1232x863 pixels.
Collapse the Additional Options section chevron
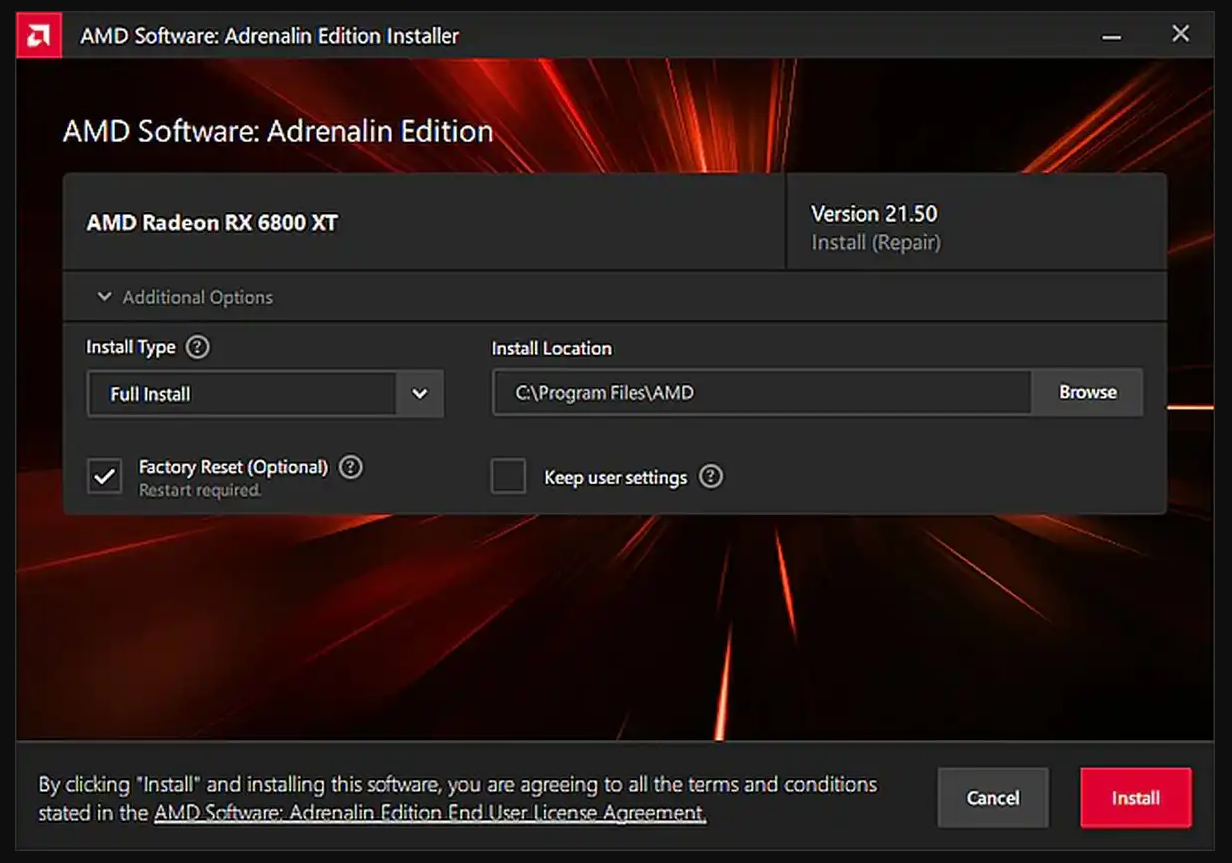[x=104, y=297]
